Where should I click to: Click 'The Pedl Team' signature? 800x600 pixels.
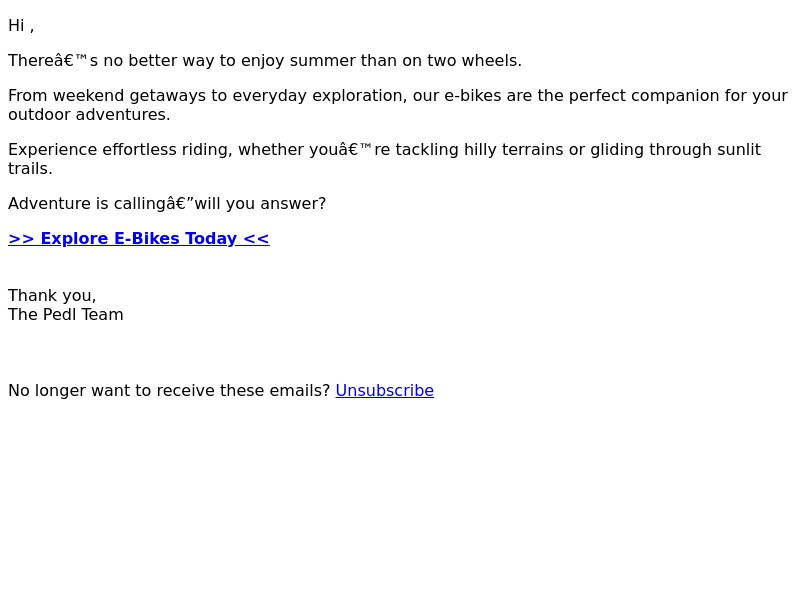pyautogui.click(x=66, y=314)
